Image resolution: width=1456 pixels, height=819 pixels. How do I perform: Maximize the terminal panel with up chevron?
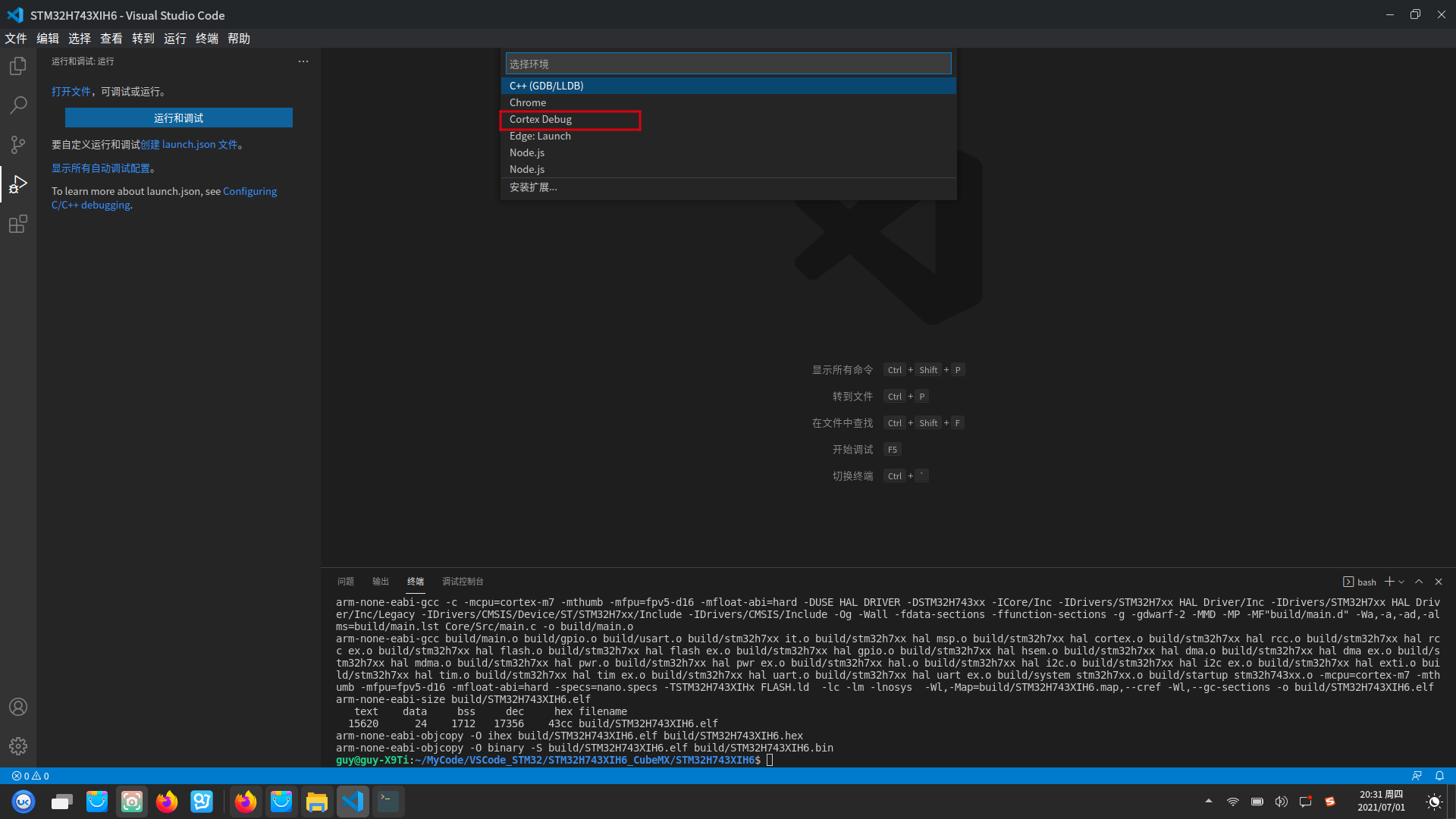[x=1419, y=582]
